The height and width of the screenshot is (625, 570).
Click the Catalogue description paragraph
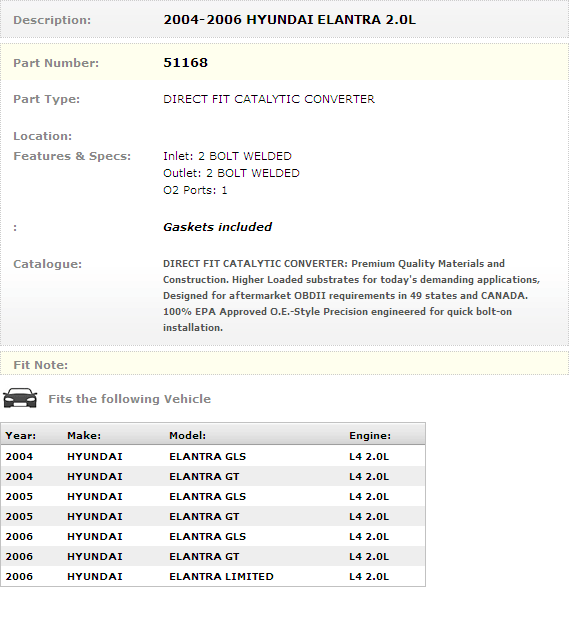[351, 295]
